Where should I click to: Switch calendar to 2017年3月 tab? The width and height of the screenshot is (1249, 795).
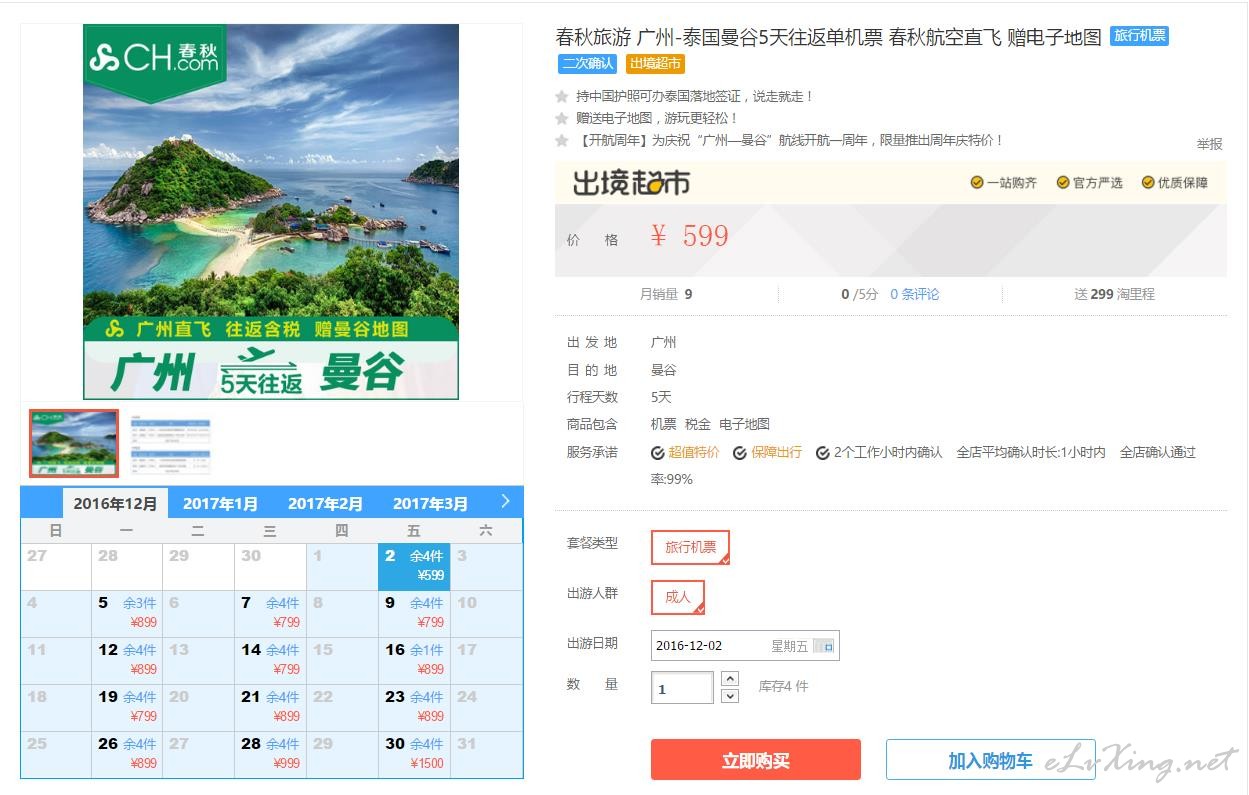pos(430,504)
